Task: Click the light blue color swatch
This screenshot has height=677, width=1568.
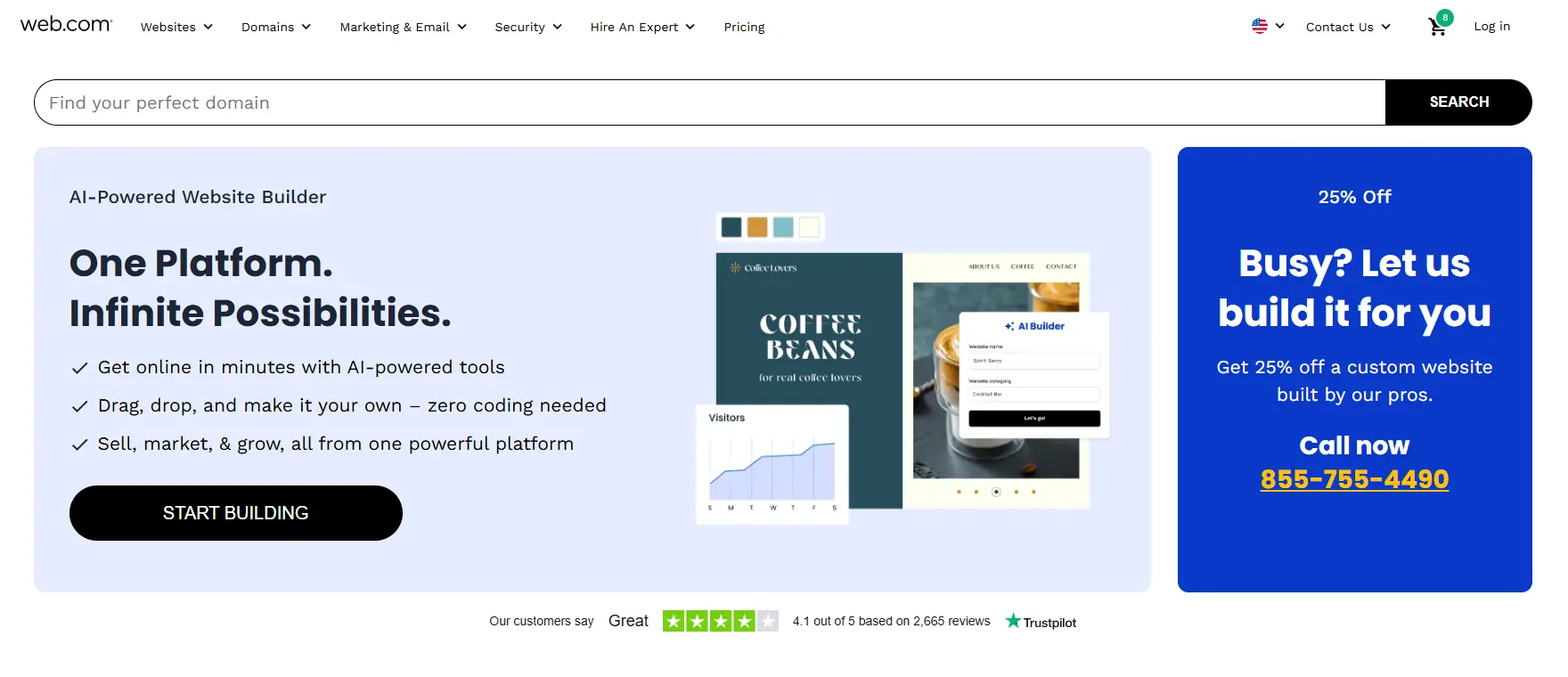Action: (x=783, y=227)
